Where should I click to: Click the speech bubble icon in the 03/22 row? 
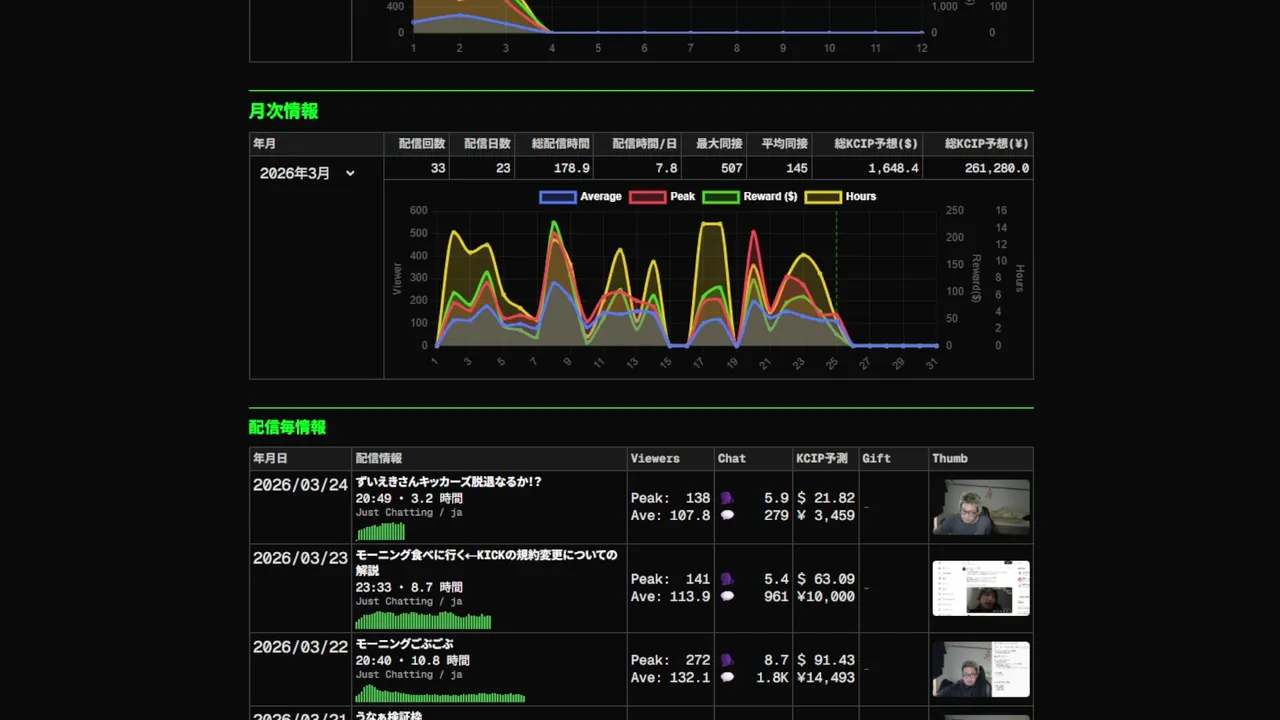coord(727,677)
